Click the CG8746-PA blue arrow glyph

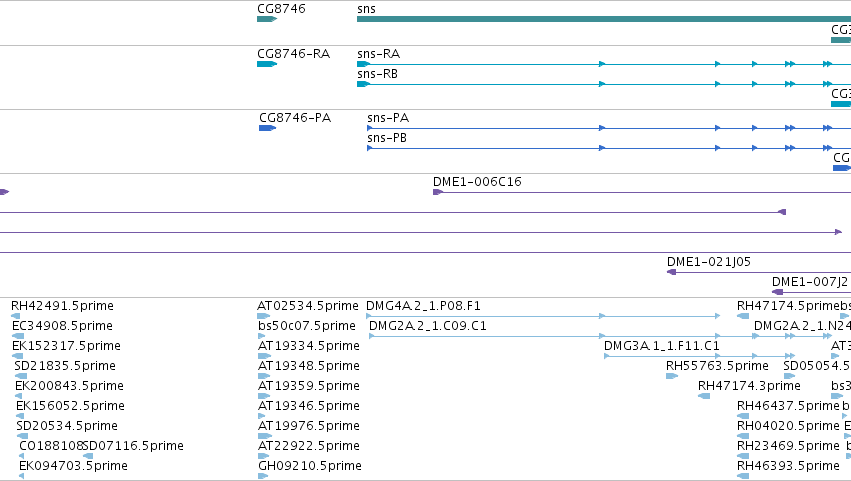click(268, 128)
